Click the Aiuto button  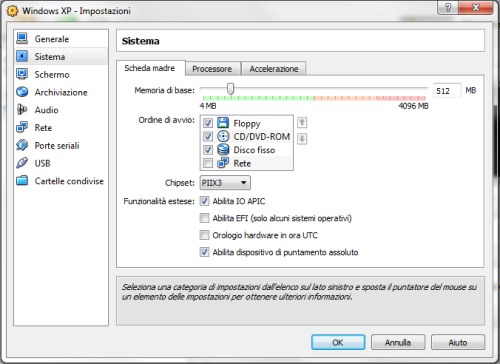click(458, 342)
